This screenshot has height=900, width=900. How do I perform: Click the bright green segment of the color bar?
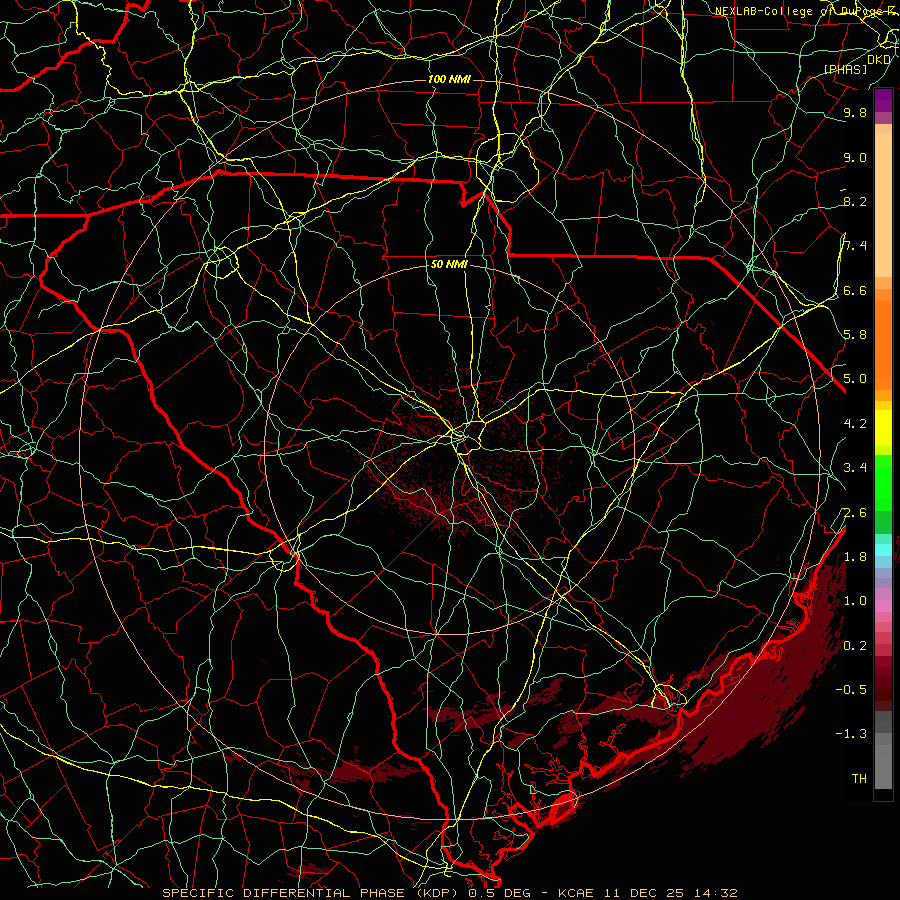(x=883, y=483)
